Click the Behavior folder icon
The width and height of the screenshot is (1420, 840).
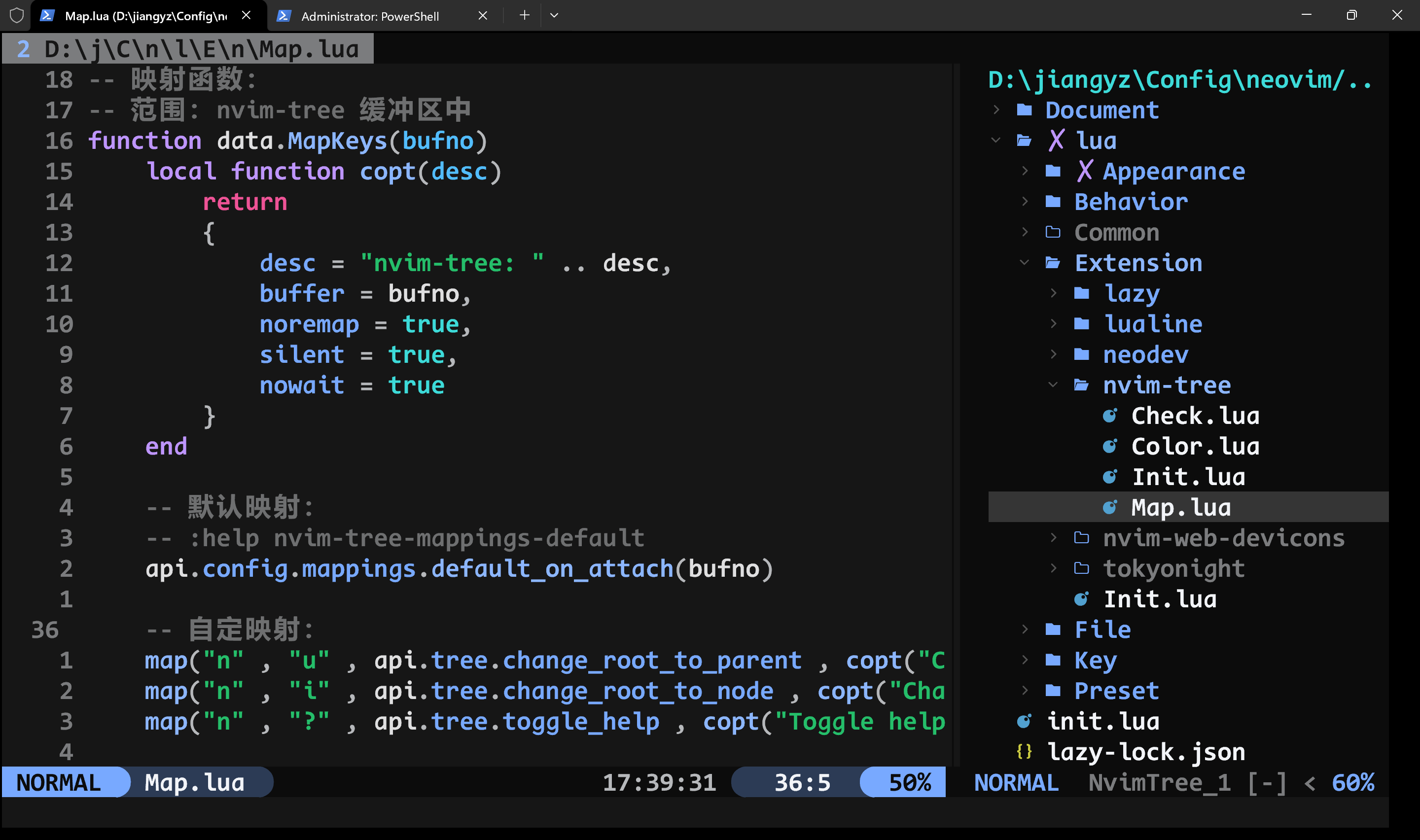coord(1053,202)
